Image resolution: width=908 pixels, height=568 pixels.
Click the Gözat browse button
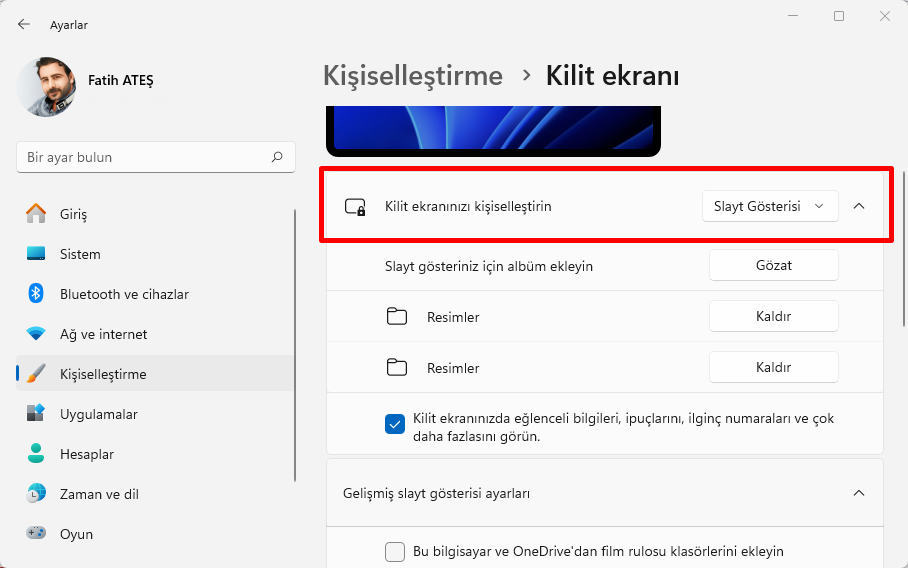[774, 265]
